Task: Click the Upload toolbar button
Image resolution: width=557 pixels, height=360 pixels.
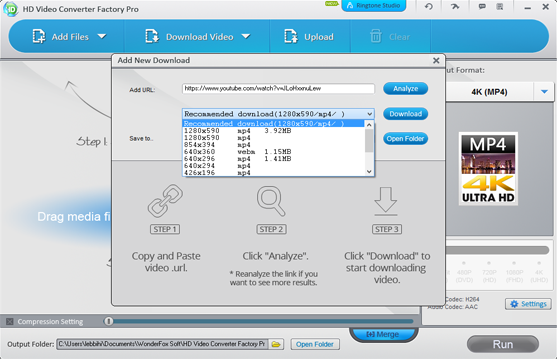Action: click(309, 37)
